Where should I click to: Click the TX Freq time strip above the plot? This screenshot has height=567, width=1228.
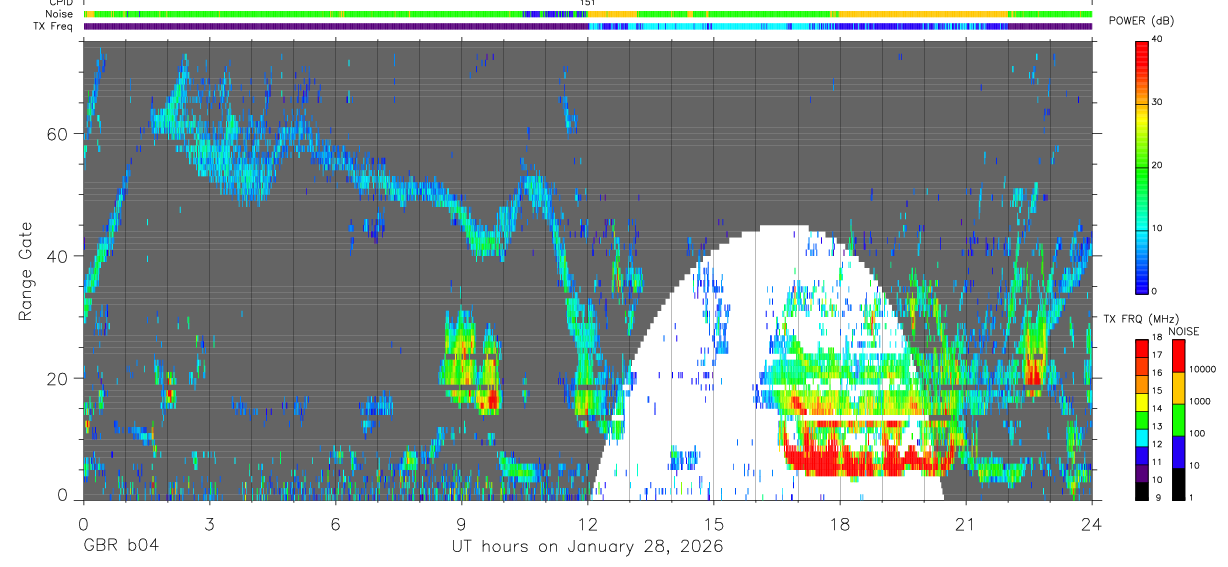[x=587, y=27]
